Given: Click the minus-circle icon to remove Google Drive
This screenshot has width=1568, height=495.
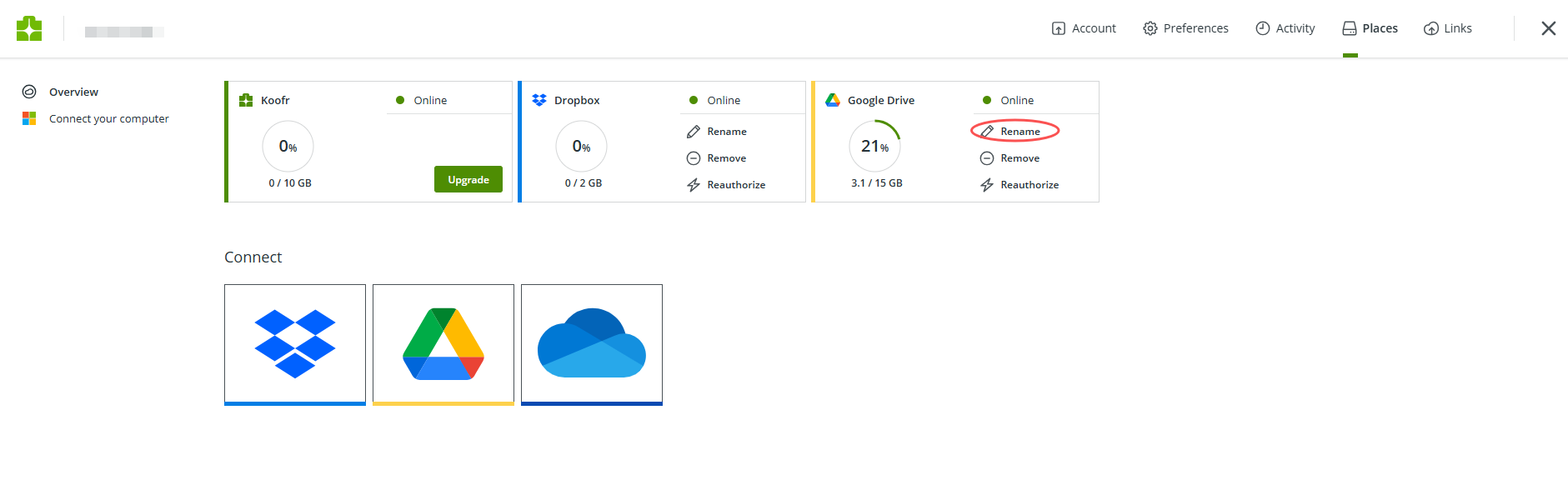Looking at the screenshot, I should pyautogui.click(x=987, y=158).
